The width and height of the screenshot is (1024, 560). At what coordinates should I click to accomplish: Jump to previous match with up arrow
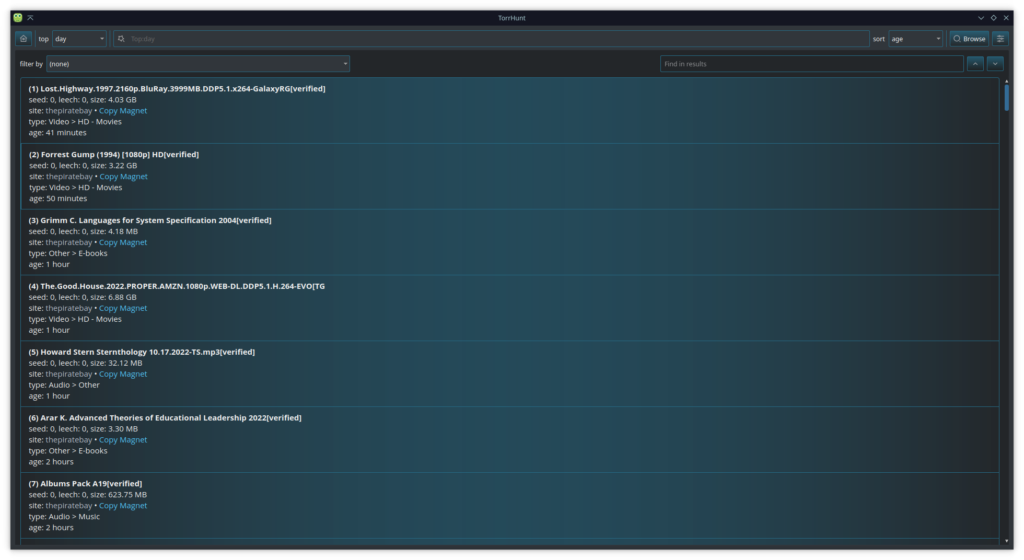[x=975, y=64]
